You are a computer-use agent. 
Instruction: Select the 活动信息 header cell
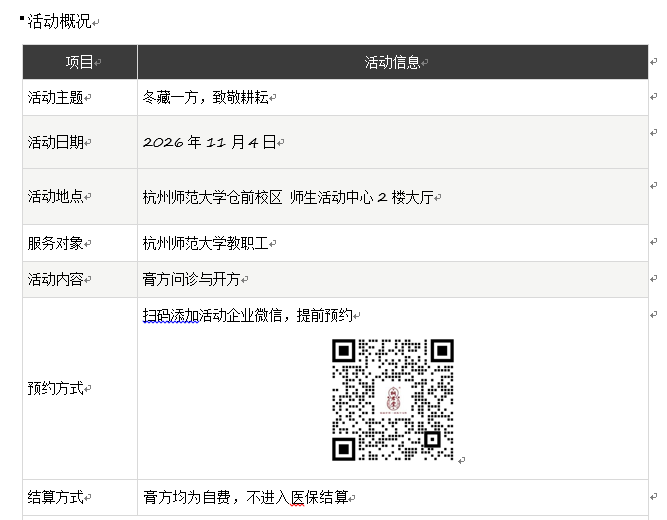click(393, 62)
